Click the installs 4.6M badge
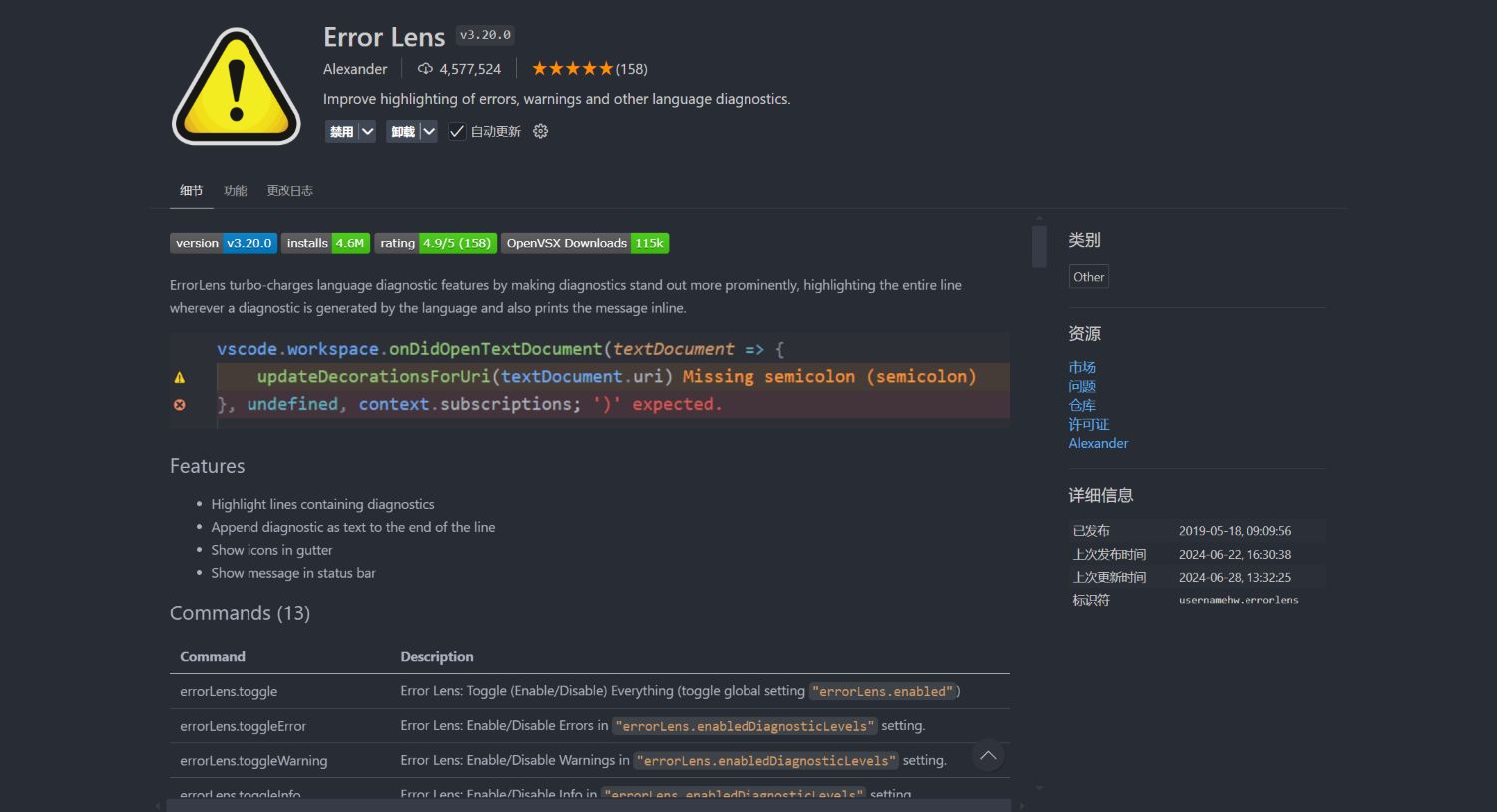This screenshot has width=1497, height=812. coord(326,243)
